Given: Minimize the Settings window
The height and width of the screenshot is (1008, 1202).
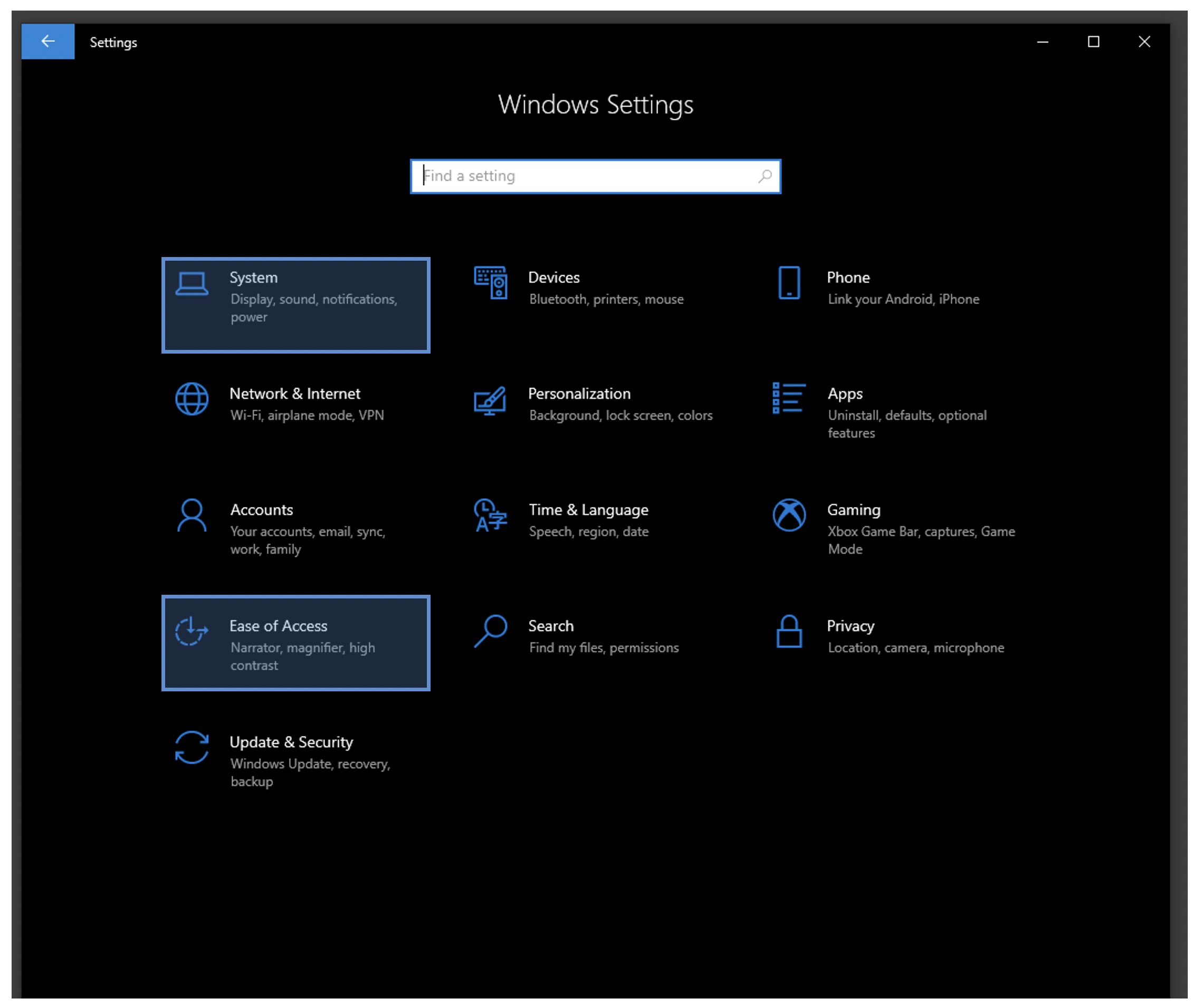Looking at the screenshot, I should (x=1043, y=42).
